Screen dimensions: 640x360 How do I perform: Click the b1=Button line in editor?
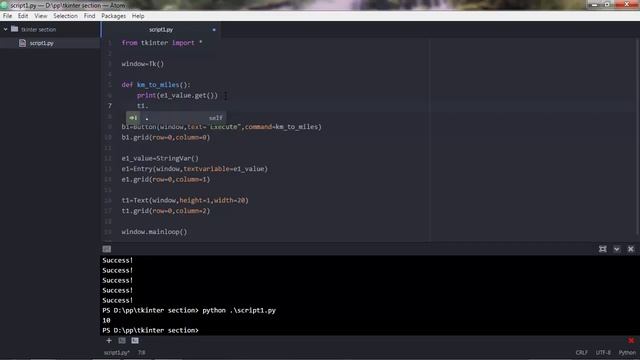tap(222, 127)
